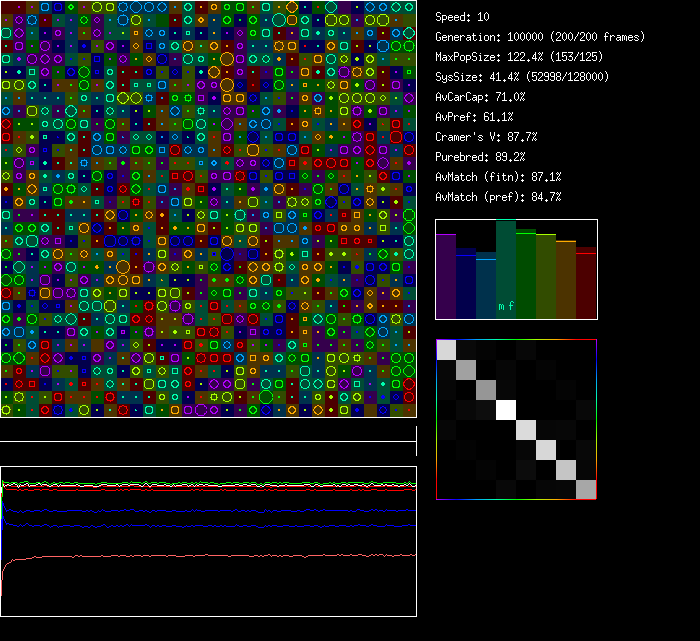This screenshot has width=700, height=641.
Task: Select the orange histogram bar
Action: [566, 280]
